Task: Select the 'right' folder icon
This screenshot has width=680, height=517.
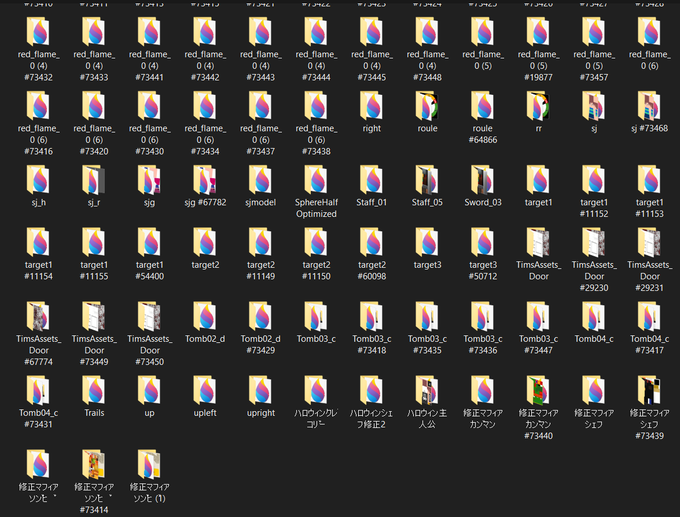Action: [x=371, y=106]
